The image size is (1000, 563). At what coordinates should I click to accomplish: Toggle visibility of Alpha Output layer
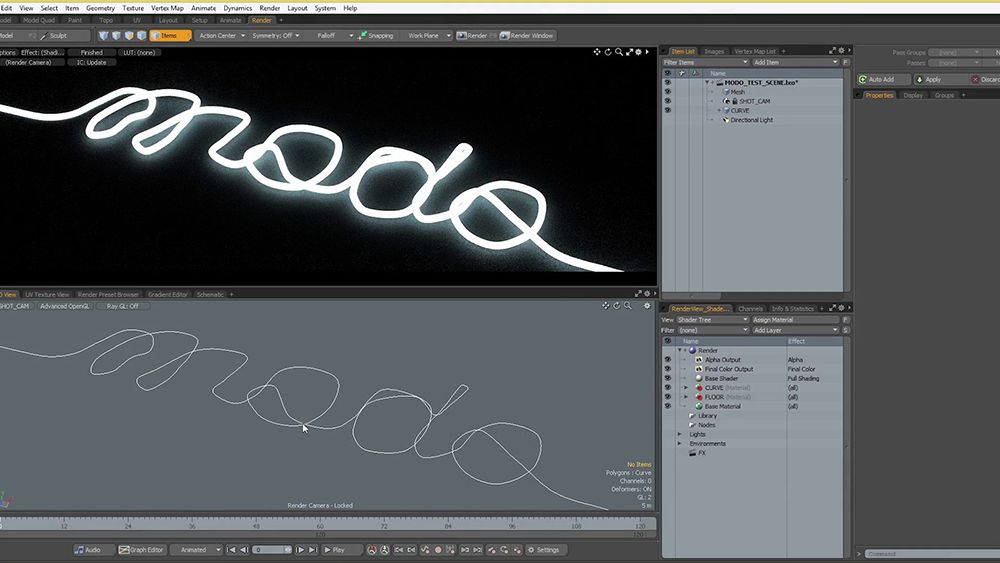[x=668, y=360]
